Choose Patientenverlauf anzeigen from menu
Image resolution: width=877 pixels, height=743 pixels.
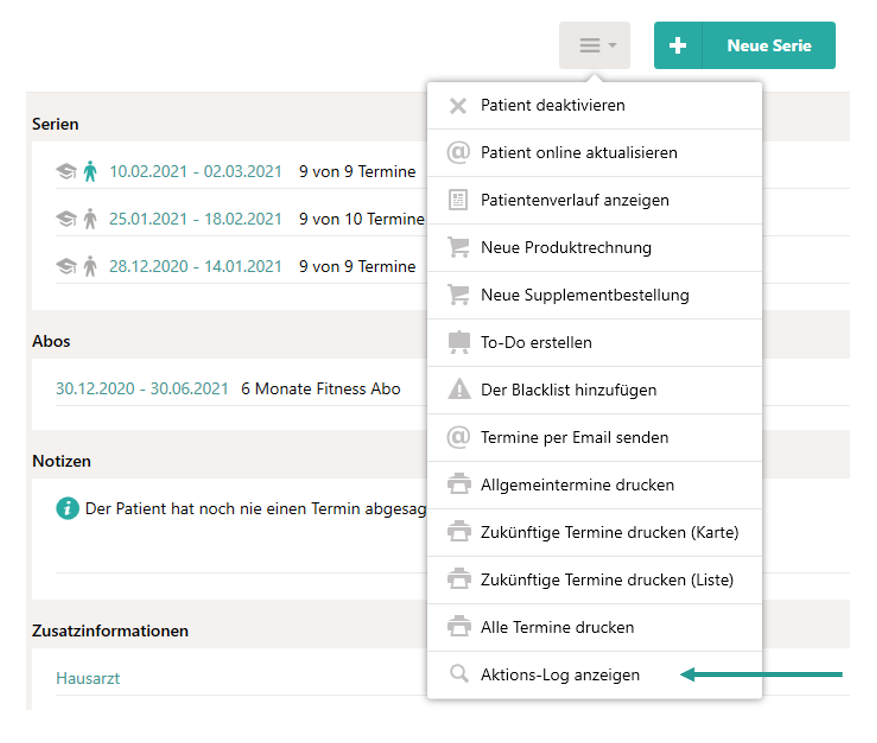(x=574, y=200)
